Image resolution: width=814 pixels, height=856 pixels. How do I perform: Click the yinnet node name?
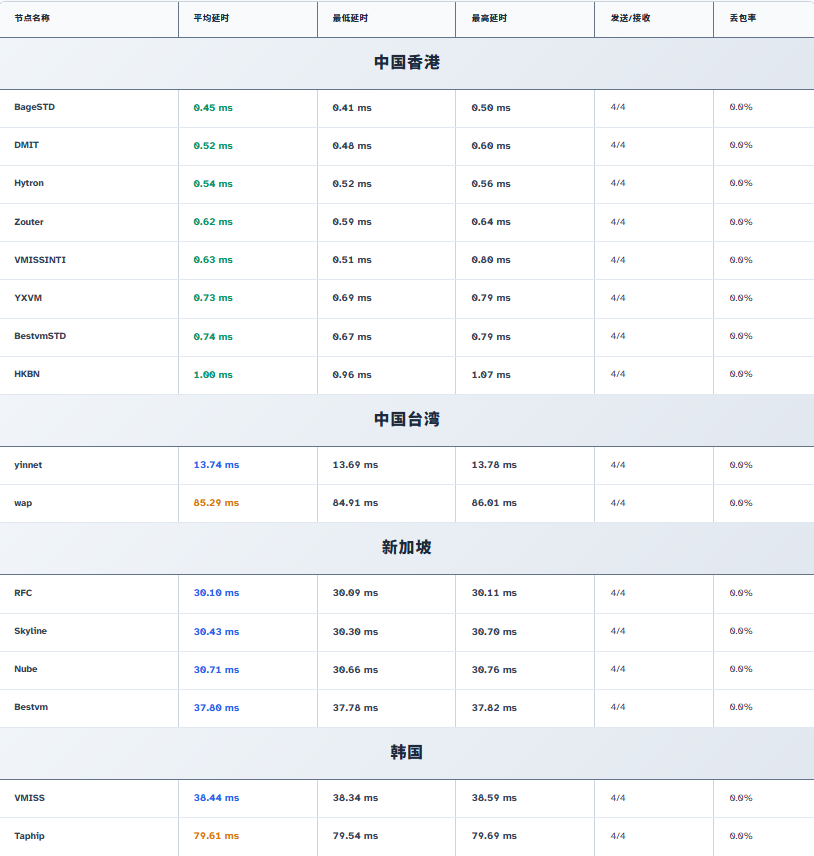[28, 465]
